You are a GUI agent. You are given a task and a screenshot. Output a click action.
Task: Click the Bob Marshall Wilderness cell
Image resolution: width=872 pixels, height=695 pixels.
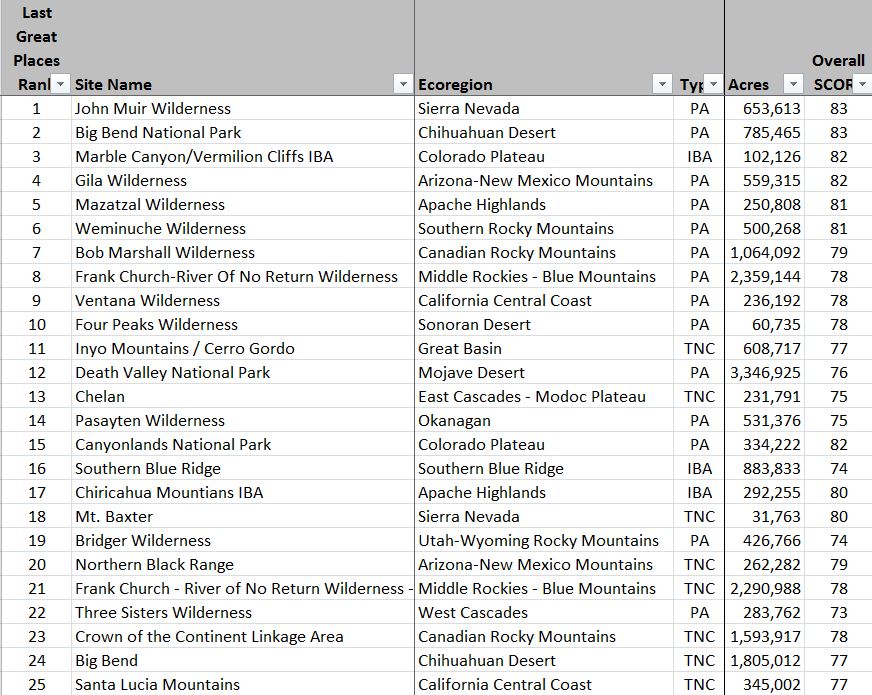click(242, 252)
